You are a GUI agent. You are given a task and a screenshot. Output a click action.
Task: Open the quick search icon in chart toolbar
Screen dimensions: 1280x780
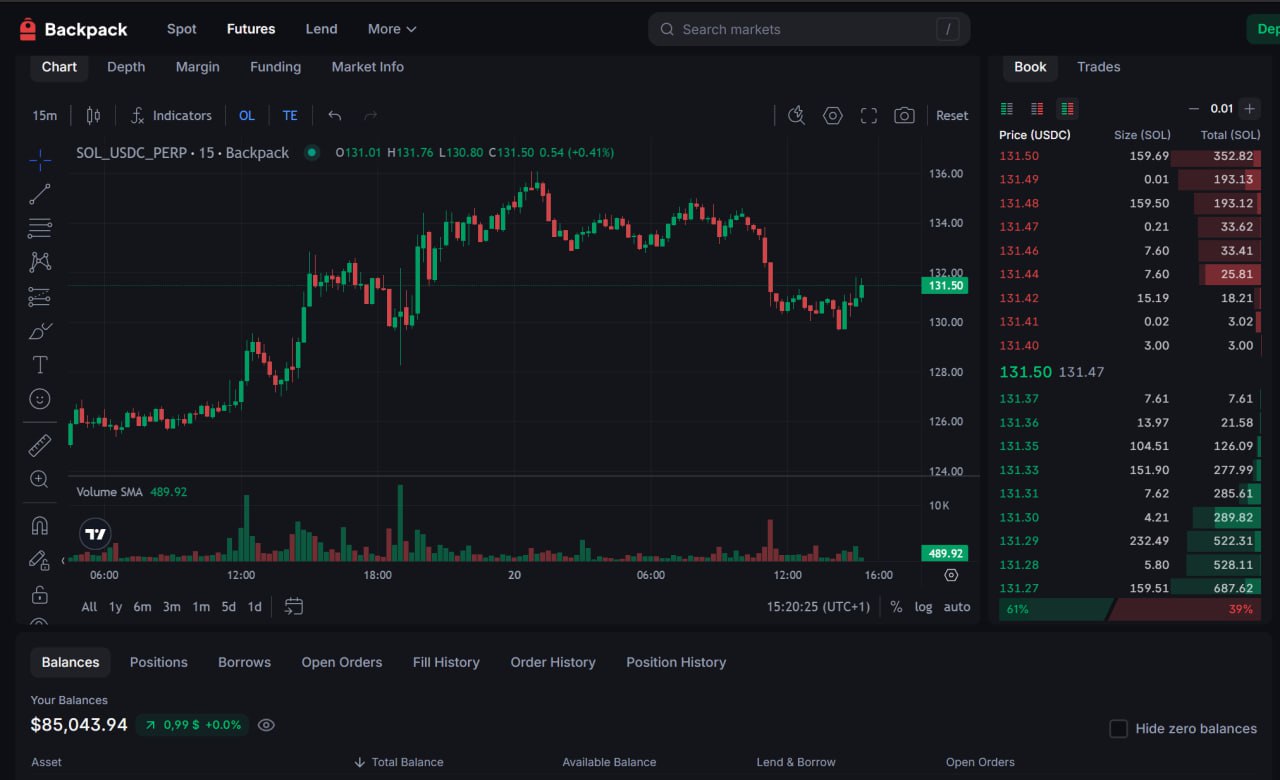pyautogui.click(x=797, y=115)
